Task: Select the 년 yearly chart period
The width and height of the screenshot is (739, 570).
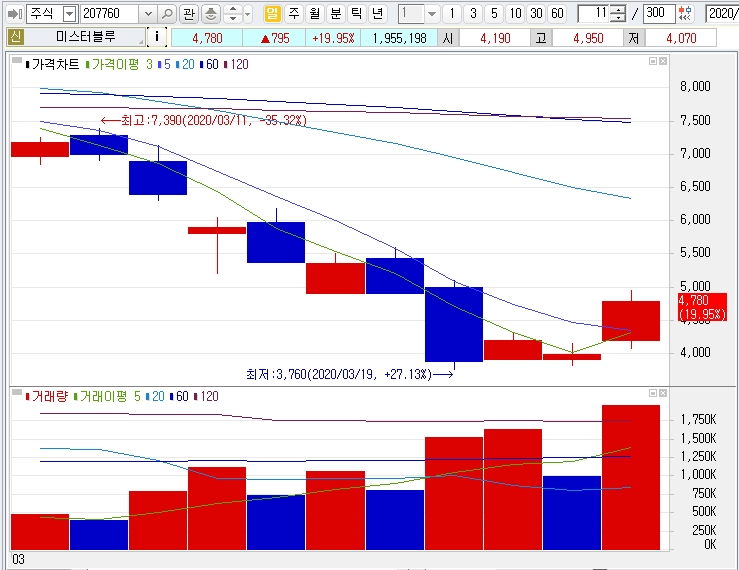Action: coord(377,13)
